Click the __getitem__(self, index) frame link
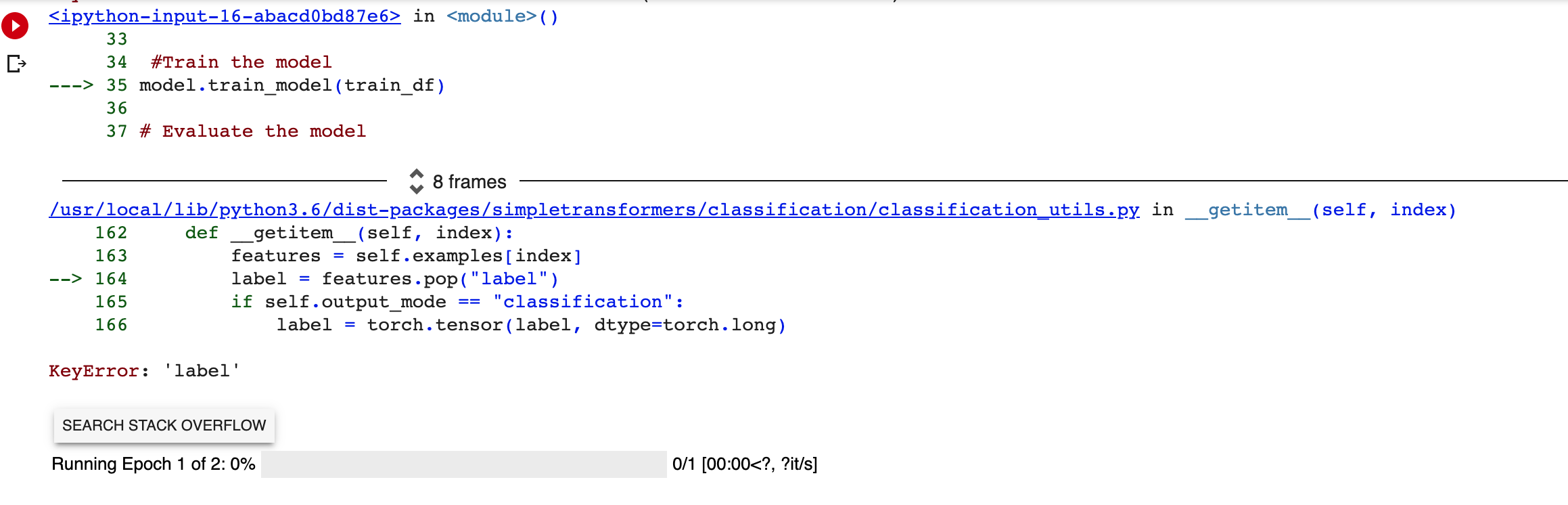The width and height of the screenshot is (1568, 505). (x=1322, y=210)
